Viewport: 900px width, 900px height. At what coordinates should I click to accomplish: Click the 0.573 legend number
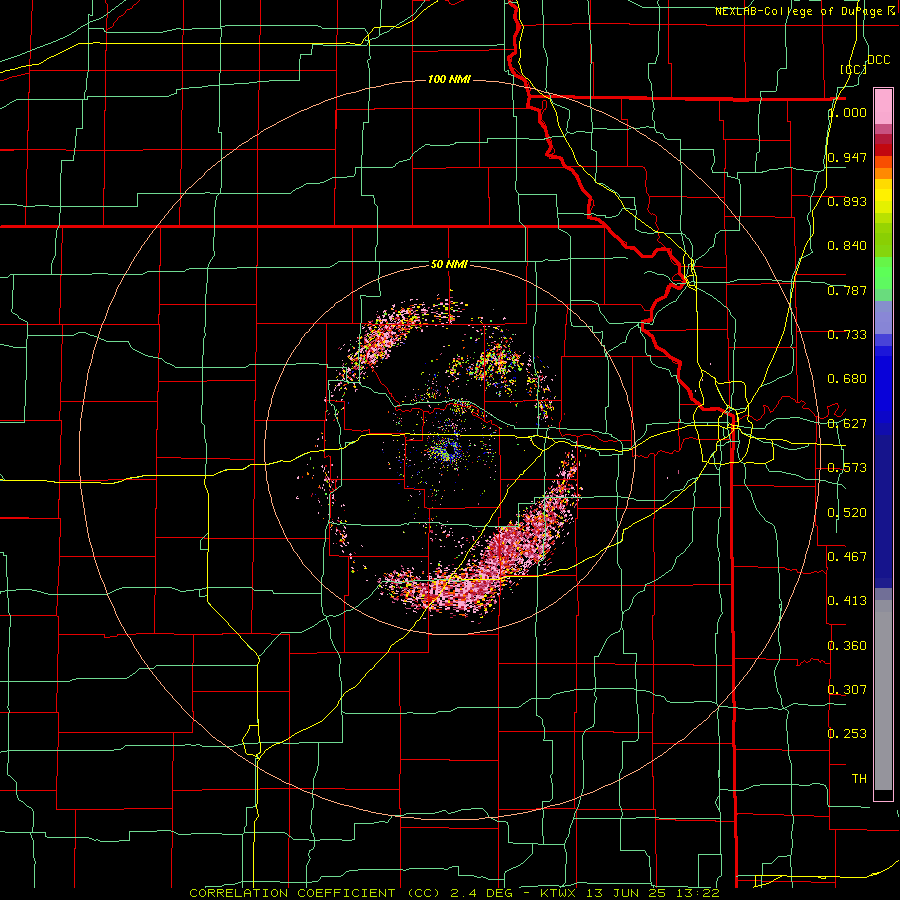click(847, 468)
